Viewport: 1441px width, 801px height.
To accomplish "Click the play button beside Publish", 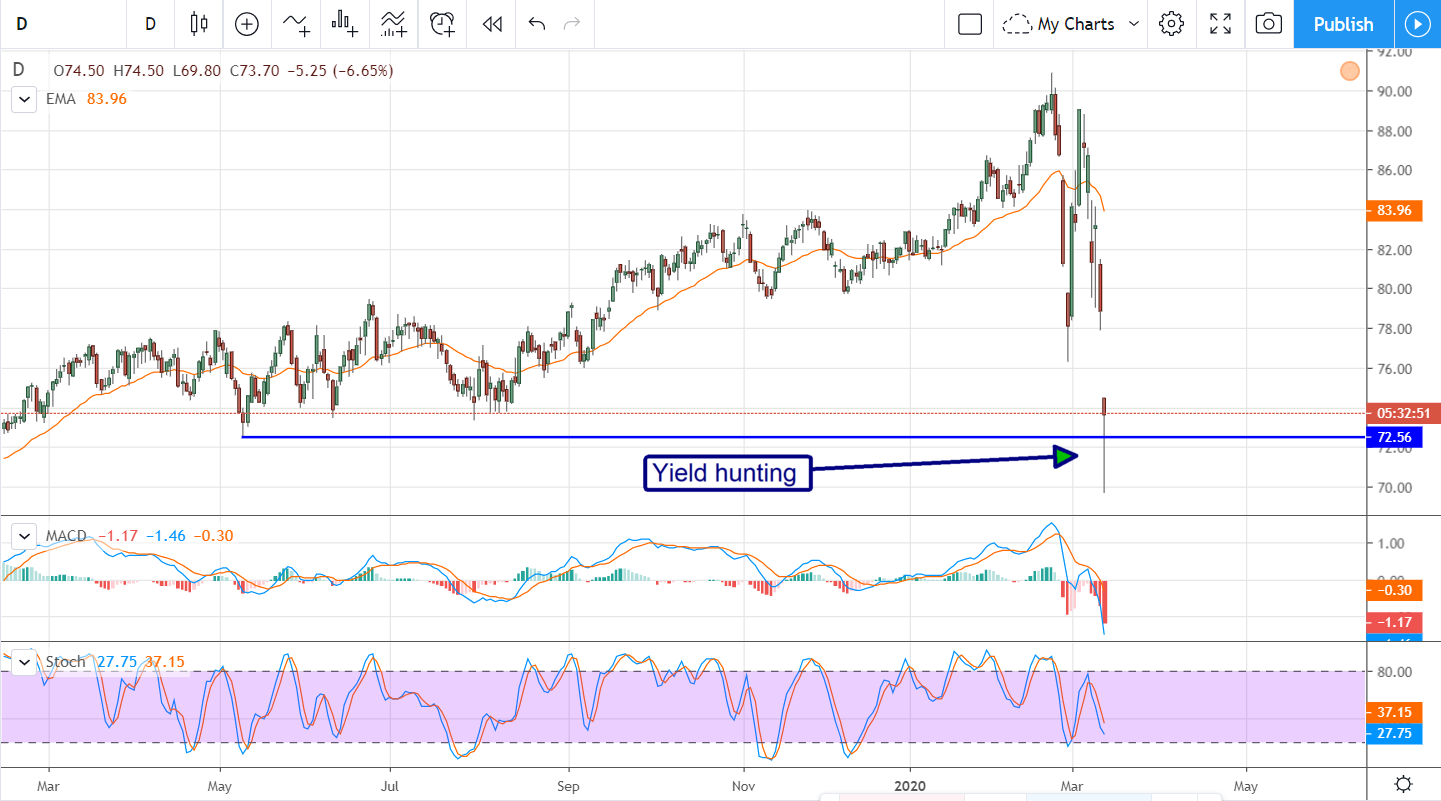I will (1417, 24).
